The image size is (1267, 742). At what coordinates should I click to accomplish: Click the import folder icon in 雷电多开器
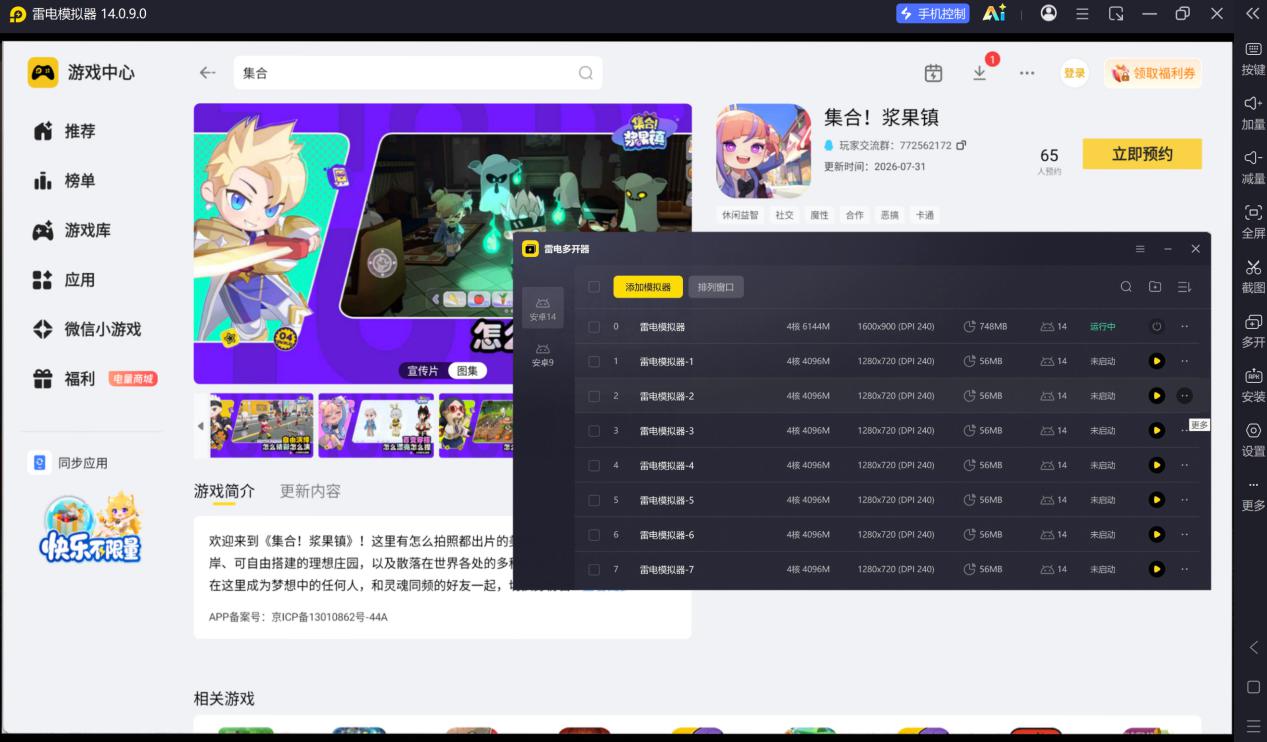pyautogui.click(x=1155, y=287)
